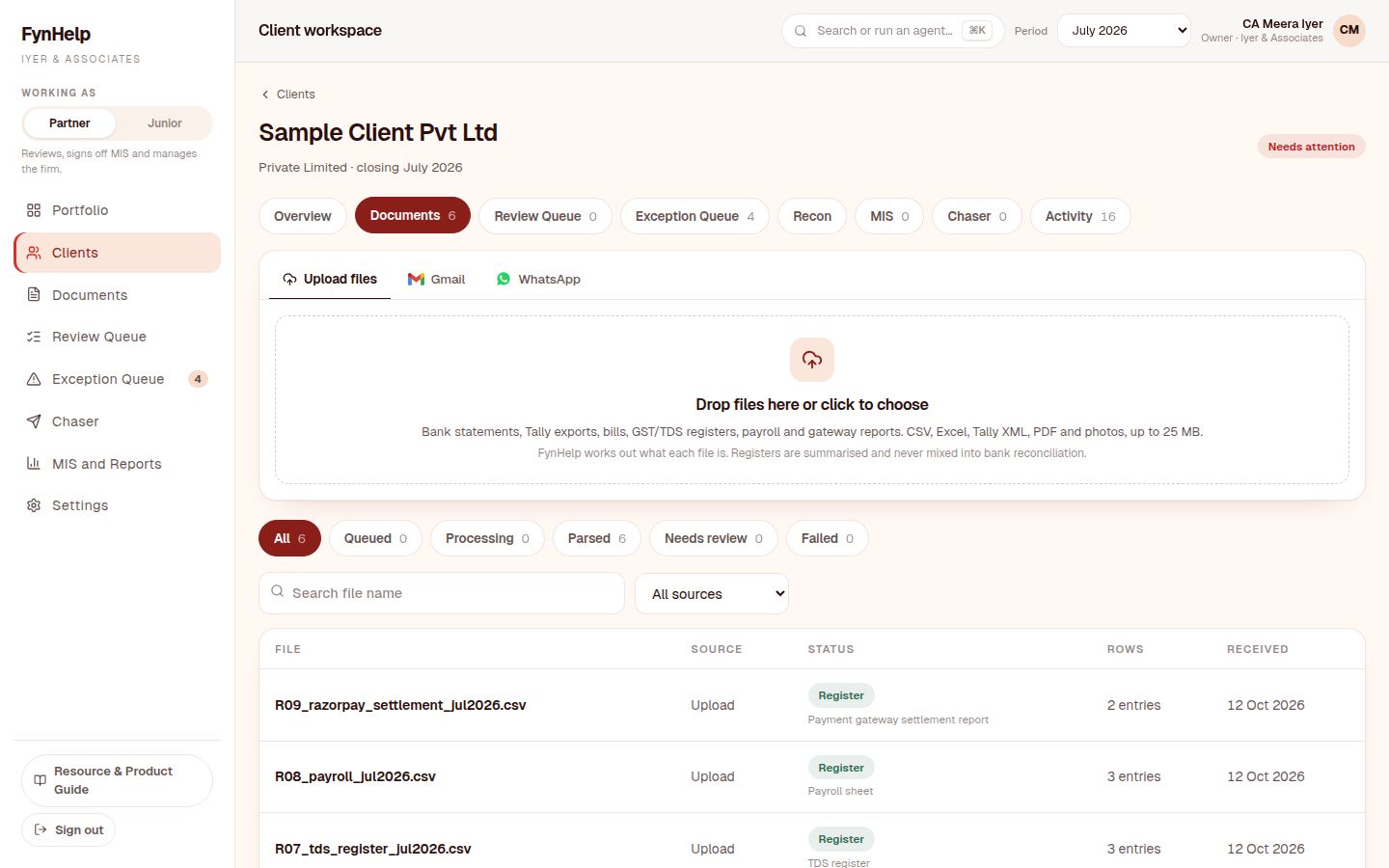This screenshot has width=1389, height=868.
Task: Open Settings from the sidebar
Action: point(117,505)
